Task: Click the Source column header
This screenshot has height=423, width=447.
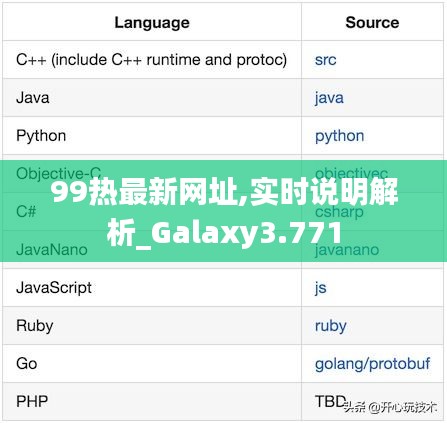Action: coord(372,23)
